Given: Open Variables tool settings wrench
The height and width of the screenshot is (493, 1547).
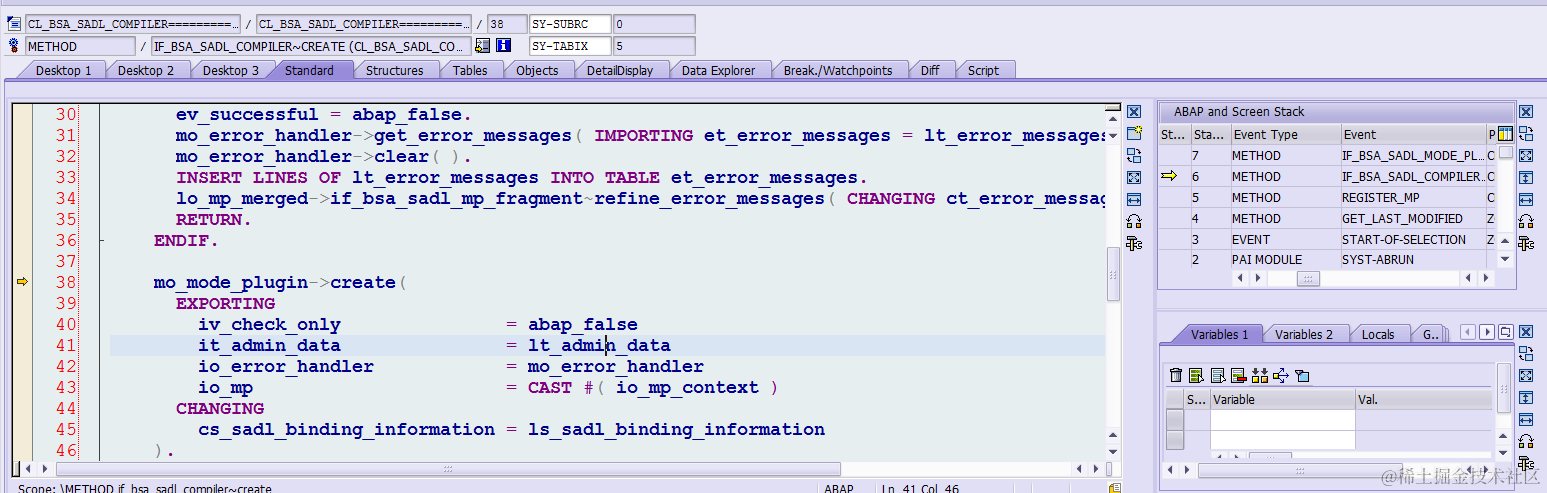Looking at the screenshot, I should [1526, 464].
